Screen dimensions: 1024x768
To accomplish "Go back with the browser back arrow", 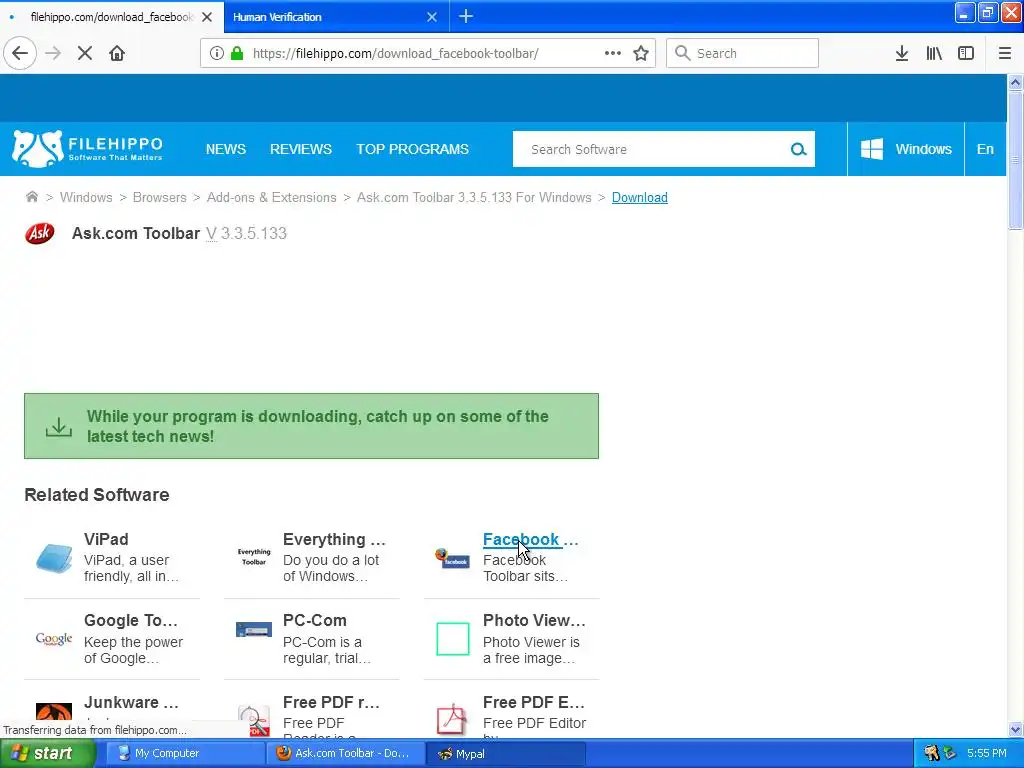I will pos(20,53).
